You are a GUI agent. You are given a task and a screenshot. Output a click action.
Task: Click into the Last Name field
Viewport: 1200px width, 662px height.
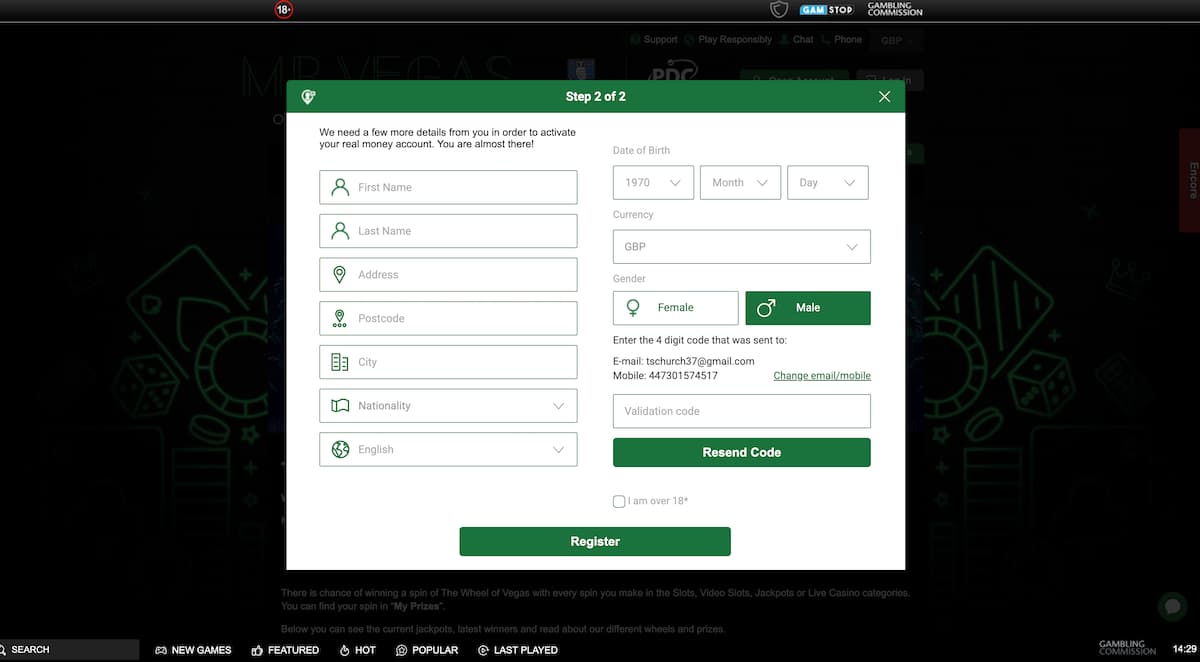[x=449, y=231]
